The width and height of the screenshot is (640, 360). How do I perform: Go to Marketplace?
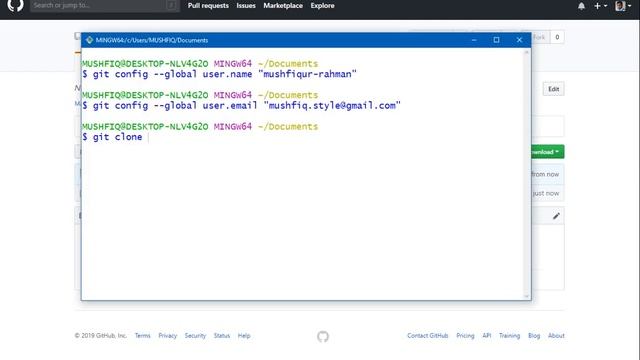[283, 6]
